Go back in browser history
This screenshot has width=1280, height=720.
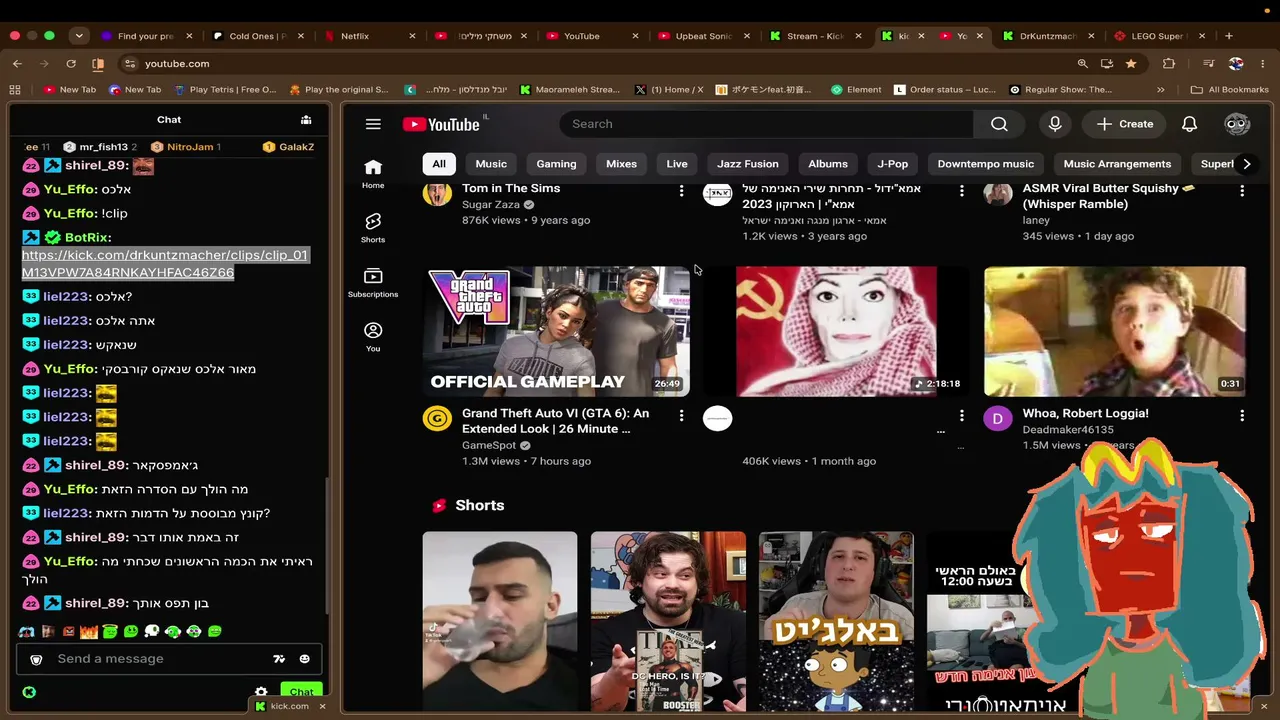pyautogui.click(x=17, y=64)
